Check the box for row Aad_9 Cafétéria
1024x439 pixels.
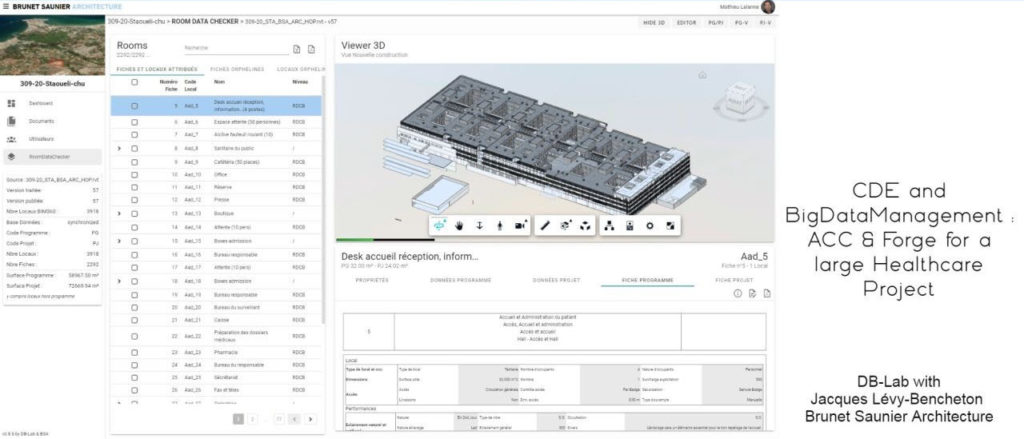coord(135,162)
